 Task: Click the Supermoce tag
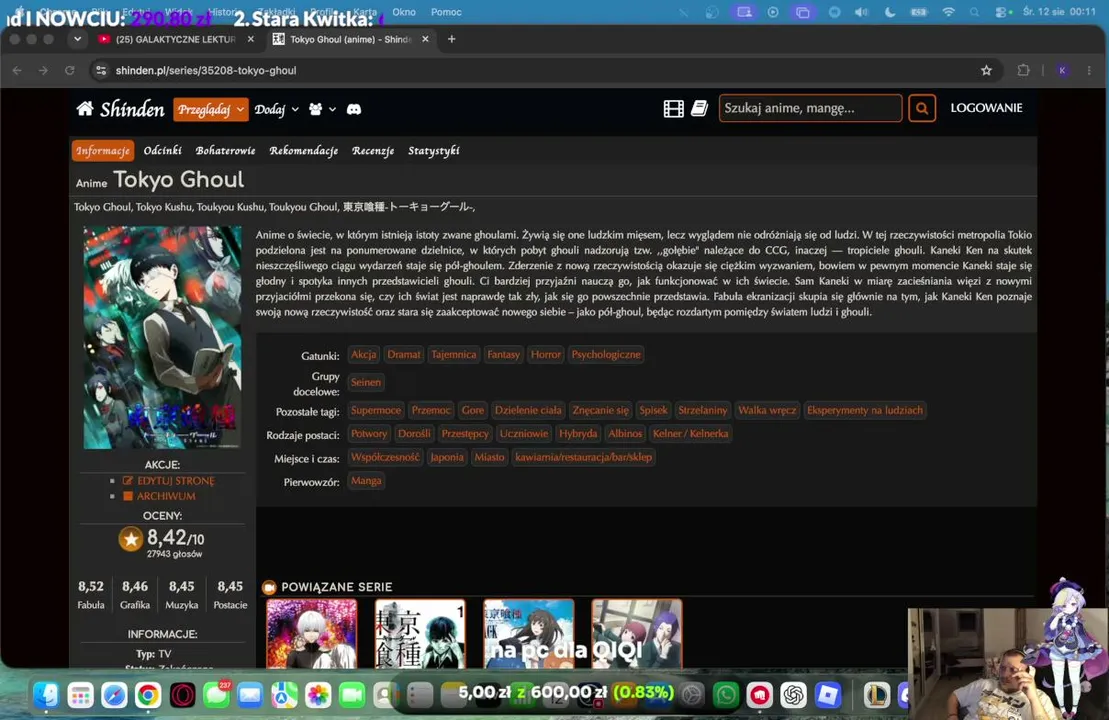pos(376,410)
